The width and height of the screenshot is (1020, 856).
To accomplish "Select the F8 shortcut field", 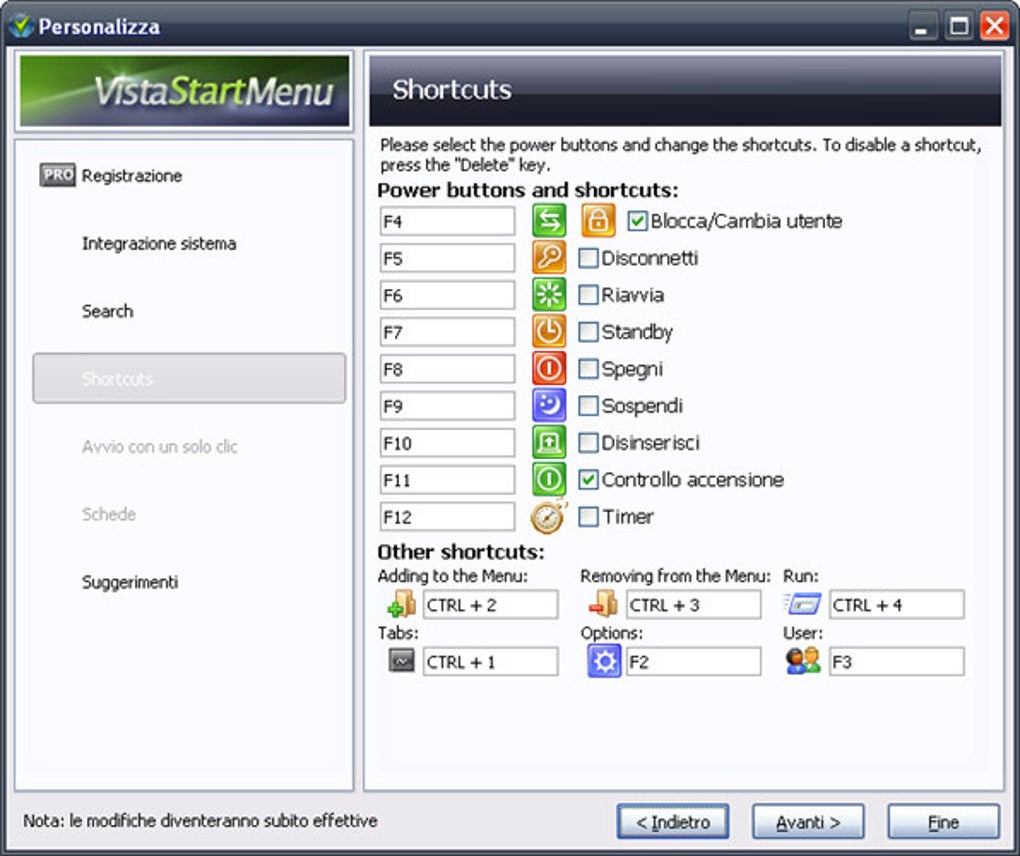I will click(448, 369).
